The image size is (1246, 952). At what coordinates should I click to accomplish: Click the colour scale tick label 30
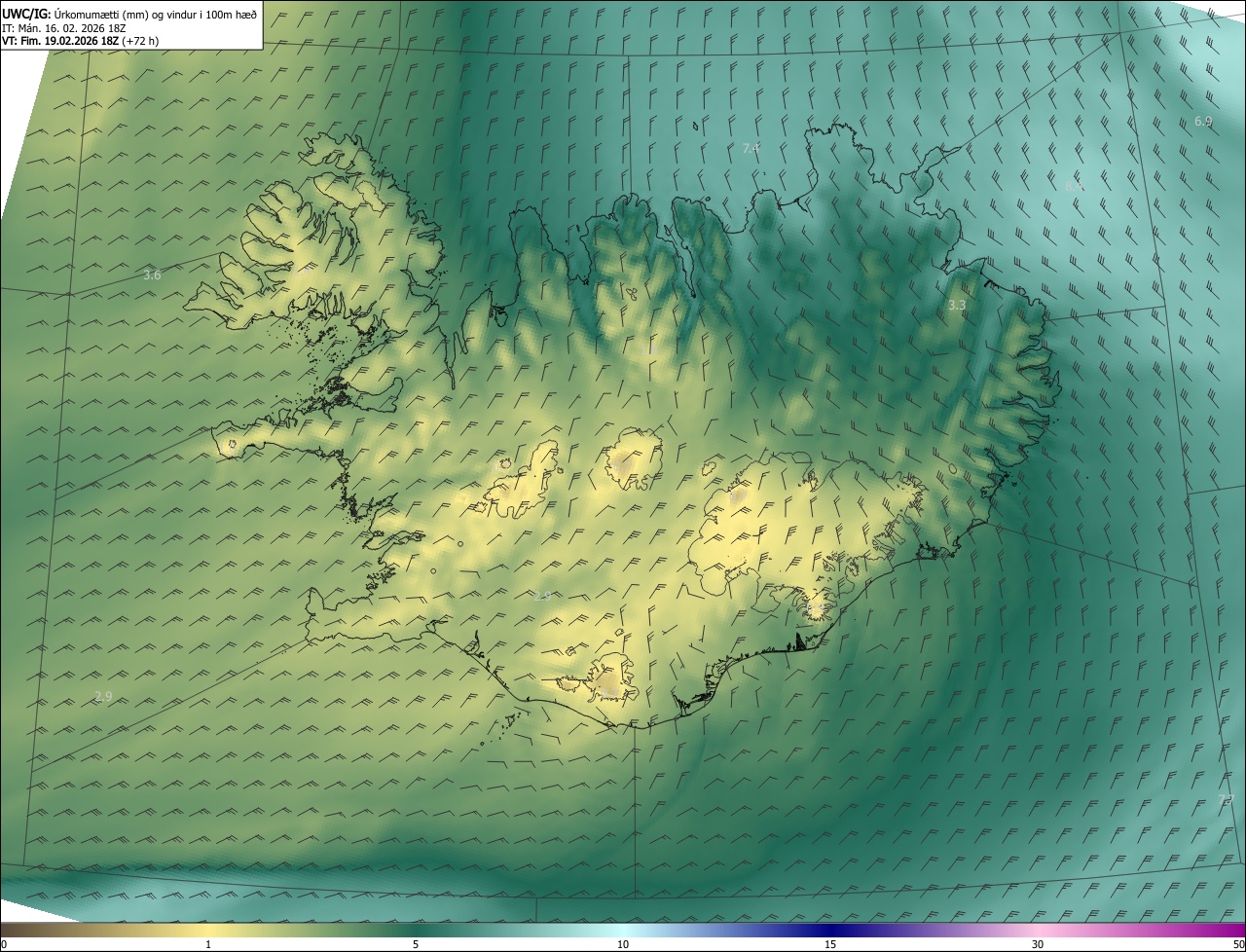pyautogui.click(x=1038, y=944)
